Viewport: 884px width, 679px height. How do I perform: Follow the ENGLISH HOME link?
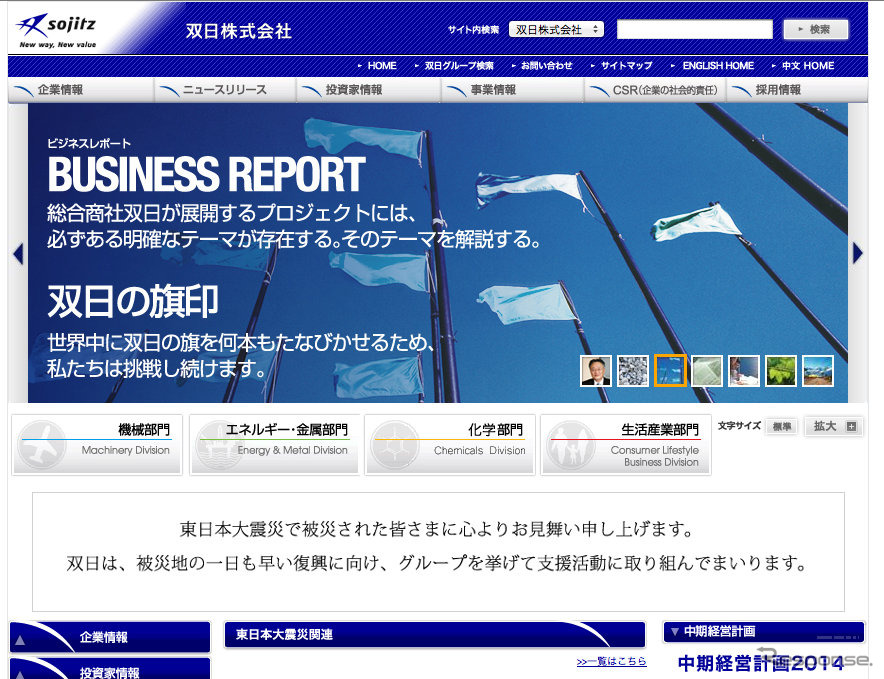[x=717, y=66]
